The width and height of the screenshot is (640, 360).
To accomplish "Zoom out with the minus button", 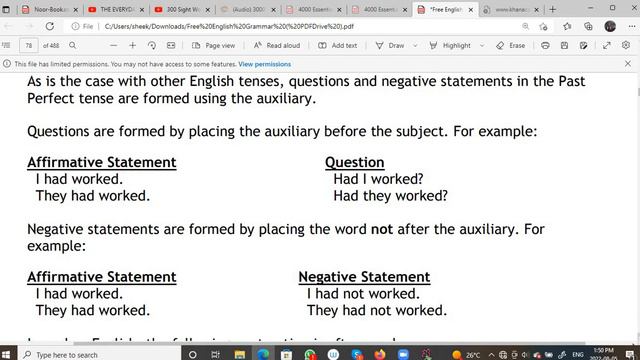I will [113, 45].
